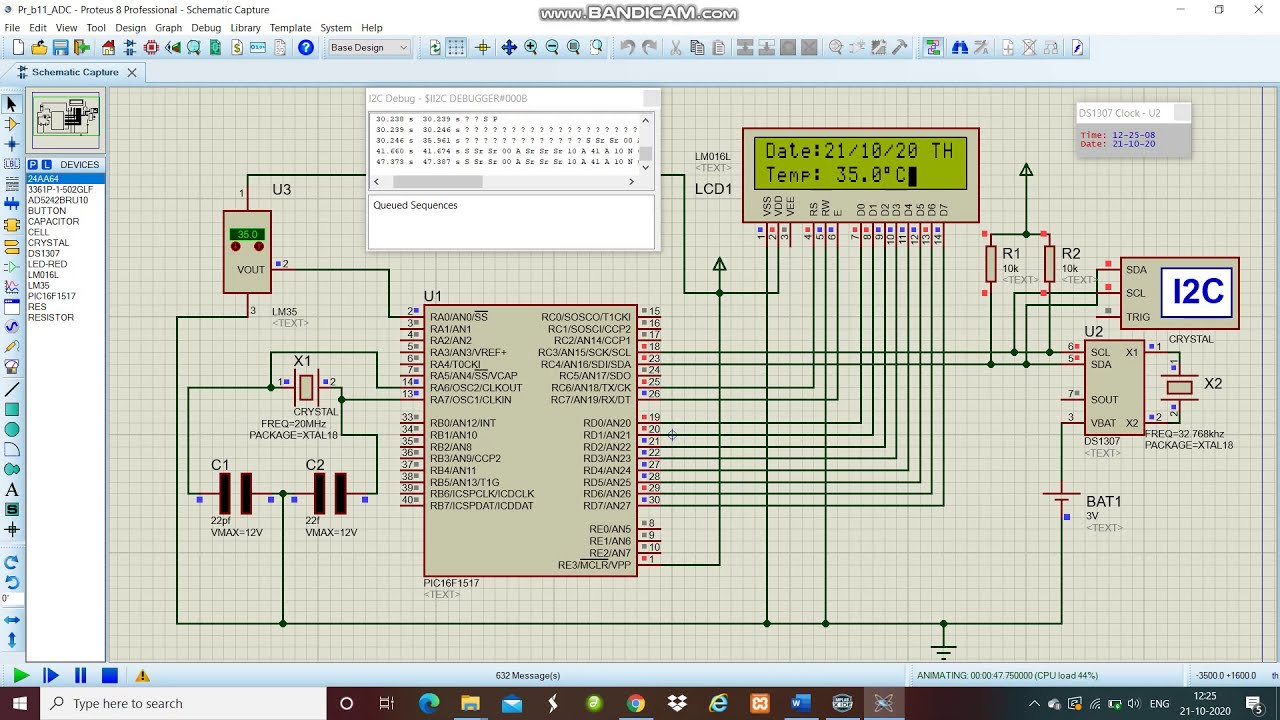Open the Base Design dropdown
This screenshot has height=720, width=1280.
tap(368, 47)
